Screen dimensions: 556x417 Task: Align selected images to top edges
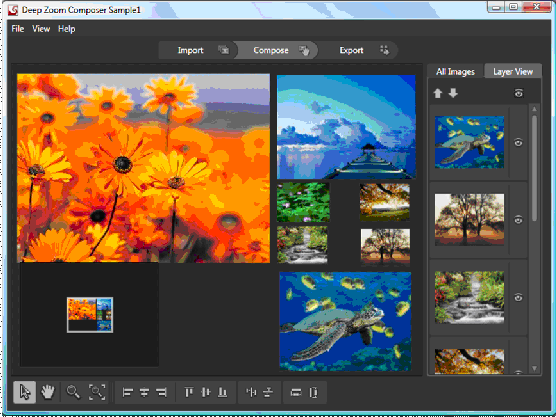point(188,392)
